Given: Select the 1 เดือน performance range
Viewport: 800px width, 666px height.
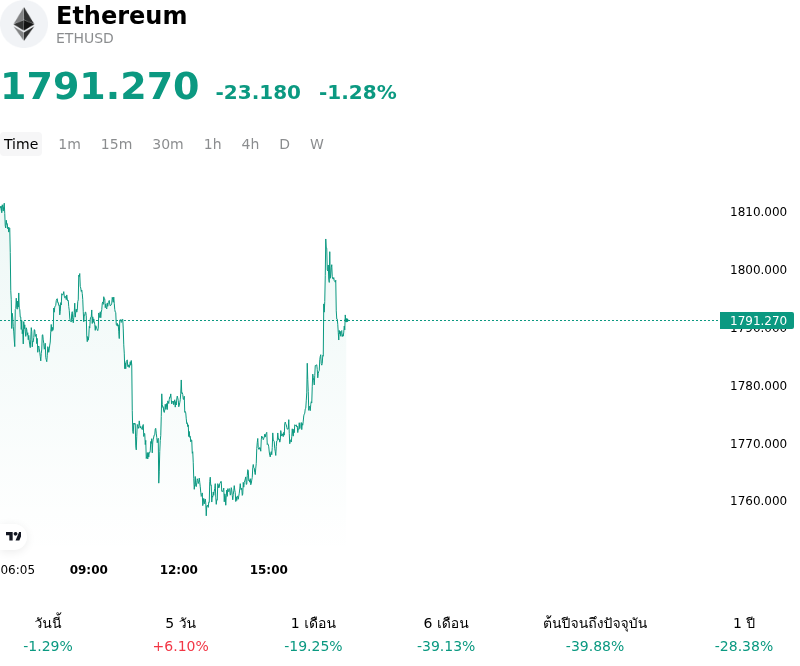Looking at the screenshot, I should click(313, 634).
